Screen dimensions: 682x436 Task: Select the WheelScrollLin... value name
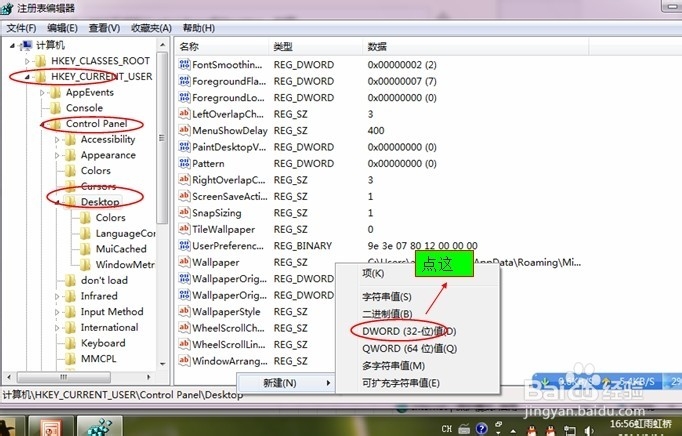click(229, 345)
